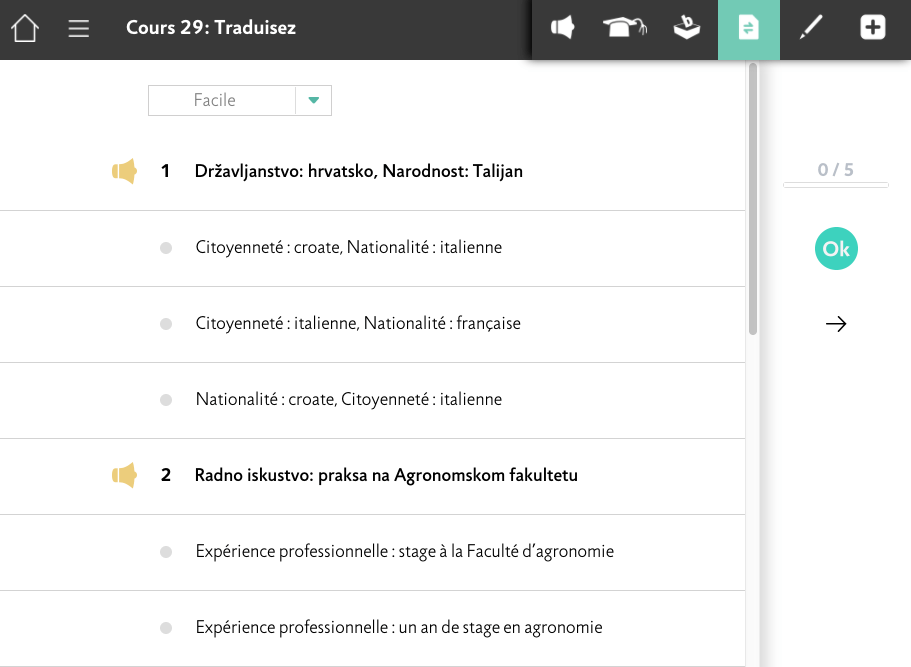Viewport: 911px width, 667px height.
Task: Open the letter box vocabulary exercise
Action: coord(686,29)
